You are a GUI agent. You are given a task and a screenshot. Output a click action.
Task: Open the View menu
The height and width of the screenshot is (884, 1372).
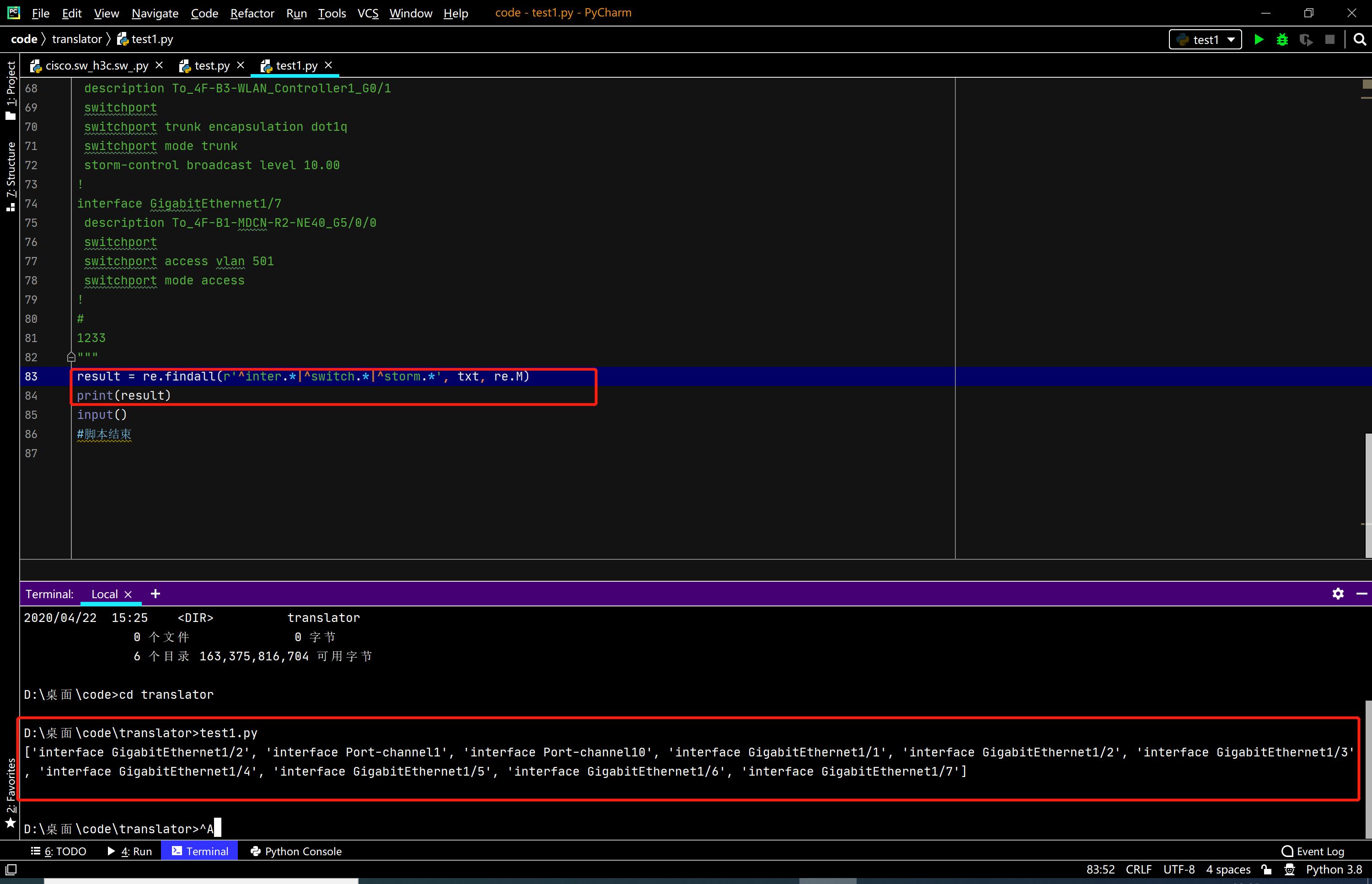pyautogui.click(x=106, y=13)
